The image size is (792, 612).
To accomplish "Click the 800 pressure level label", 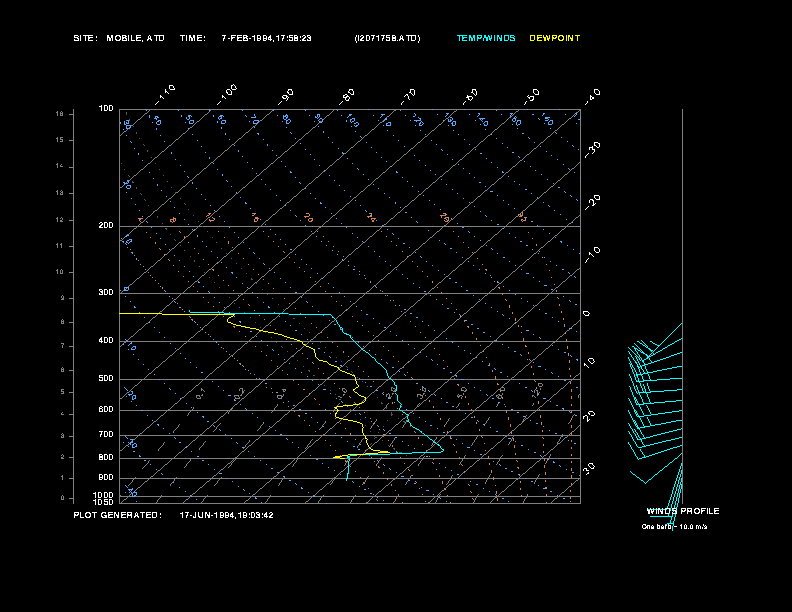I will (x=106, y=457).
